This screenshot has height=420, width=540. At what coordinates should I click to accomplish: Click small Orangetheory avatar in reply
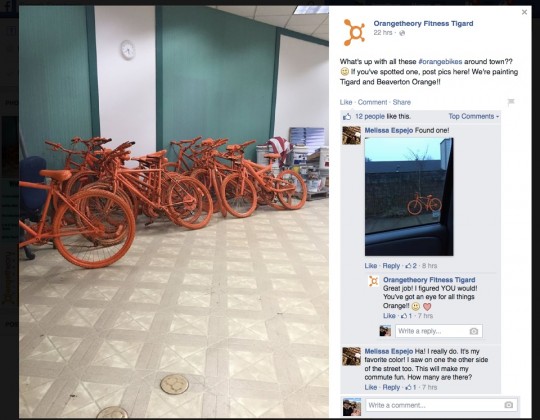pos(374,281)
